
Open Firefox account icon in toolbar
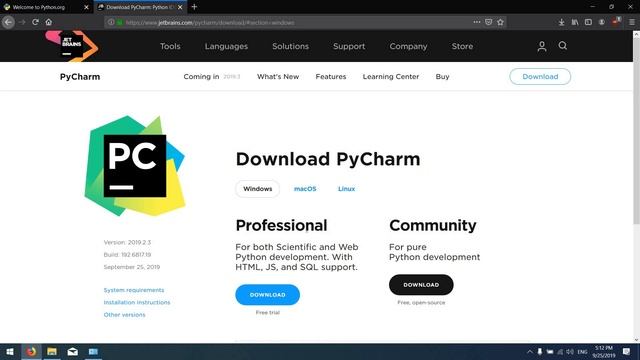tap(602, 22)
